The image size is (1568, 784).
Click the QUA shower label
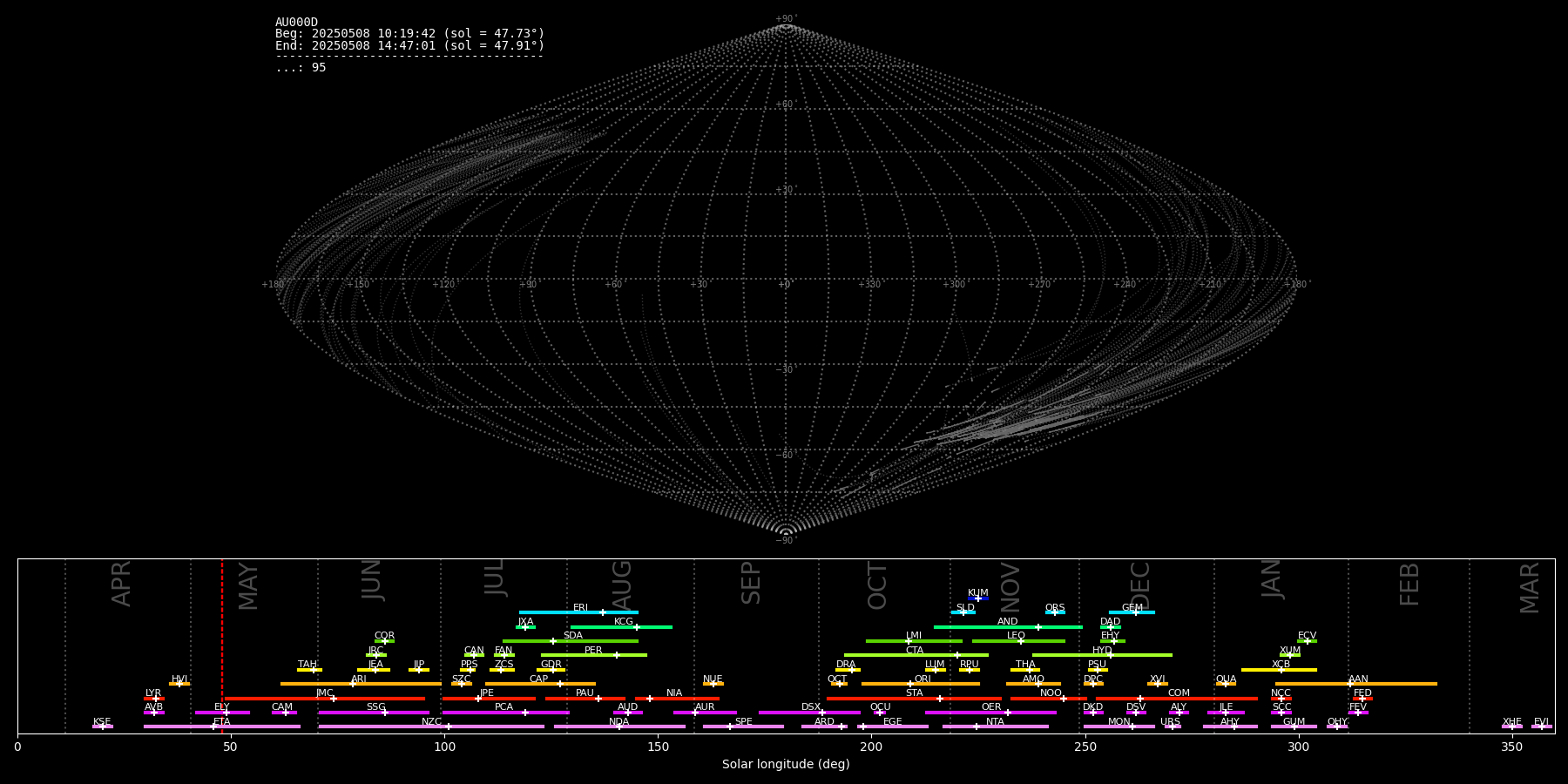coord(1227,679)
